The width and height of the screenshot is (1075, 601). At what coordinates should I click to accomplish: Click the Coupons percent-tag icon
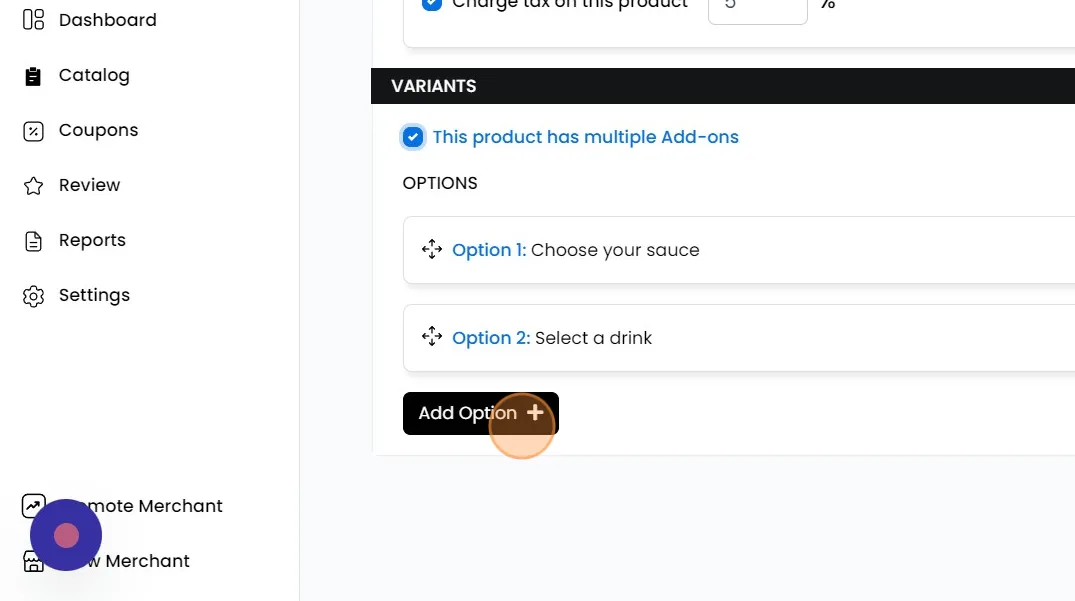(33, 131)
